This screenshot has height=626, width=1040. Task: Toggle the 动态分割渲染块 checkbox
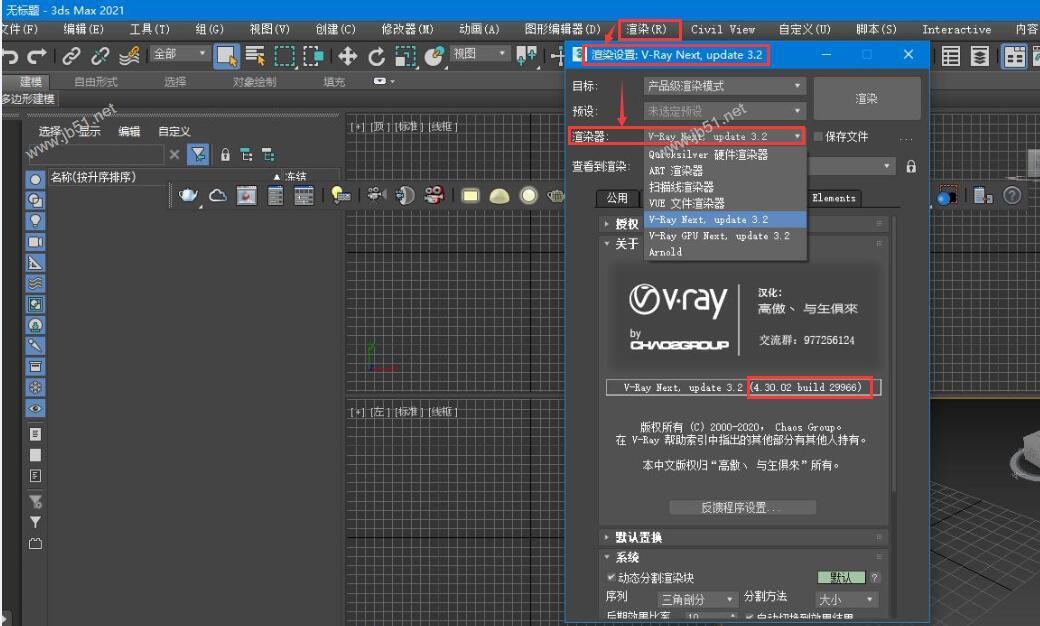(x=611, y=577)
